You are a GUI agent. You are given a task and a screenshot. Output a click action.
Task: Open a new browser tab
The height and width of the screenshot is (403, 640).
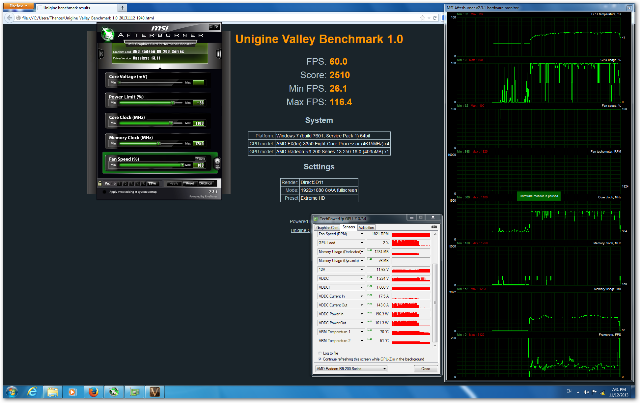pos(122,8)
